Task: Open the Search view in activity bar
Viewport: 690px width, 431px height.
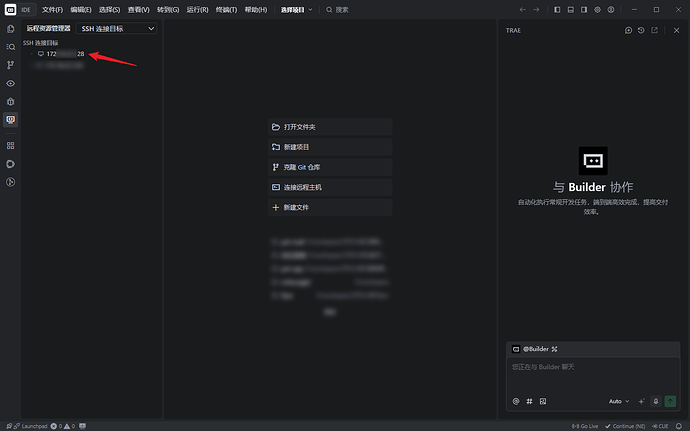Action: tap(11, 47)
